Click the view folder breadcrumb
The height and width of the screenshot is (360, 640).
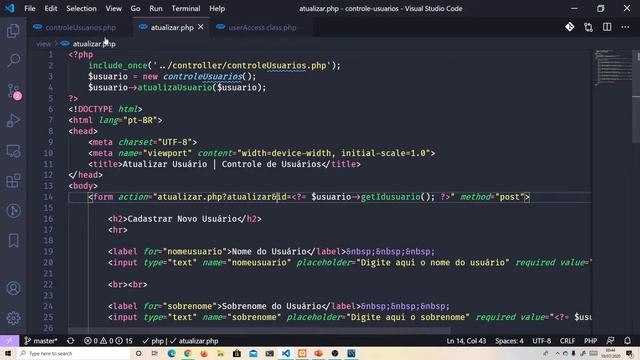click(43, 44)
